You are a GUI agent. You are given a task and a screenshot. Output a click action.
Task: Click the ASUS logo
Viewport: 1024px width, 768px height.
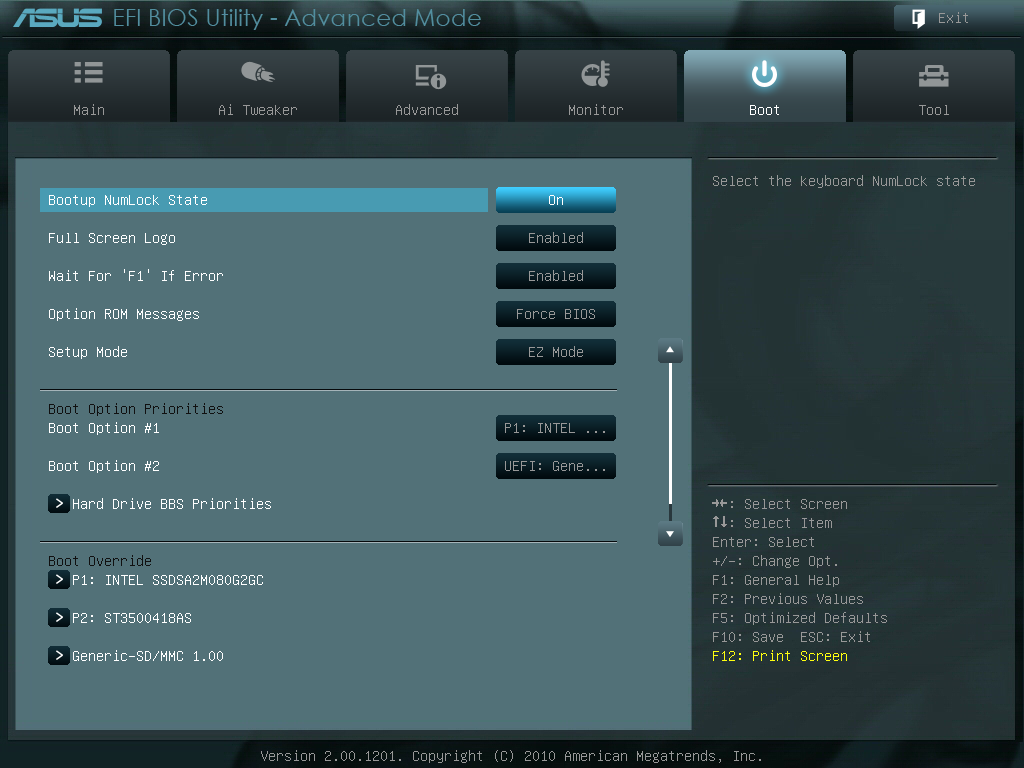[57, 18]
